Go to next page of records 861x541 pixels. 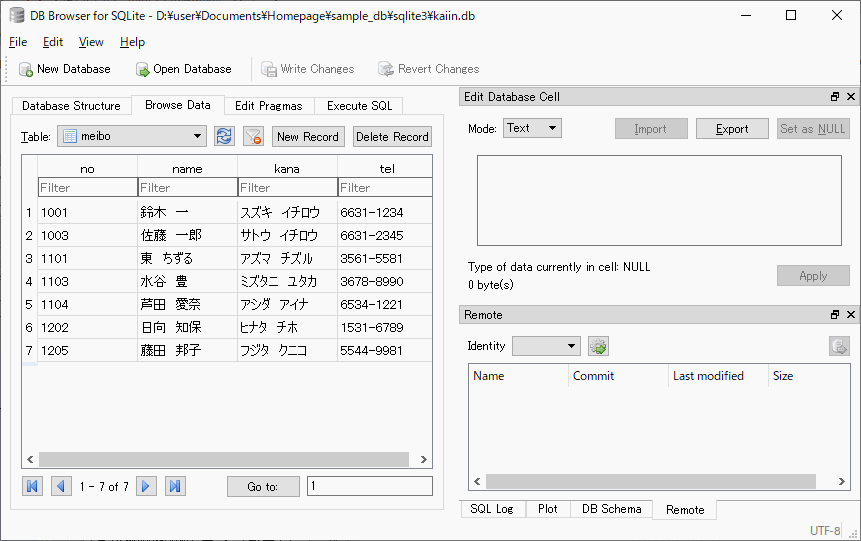[146, 486]
